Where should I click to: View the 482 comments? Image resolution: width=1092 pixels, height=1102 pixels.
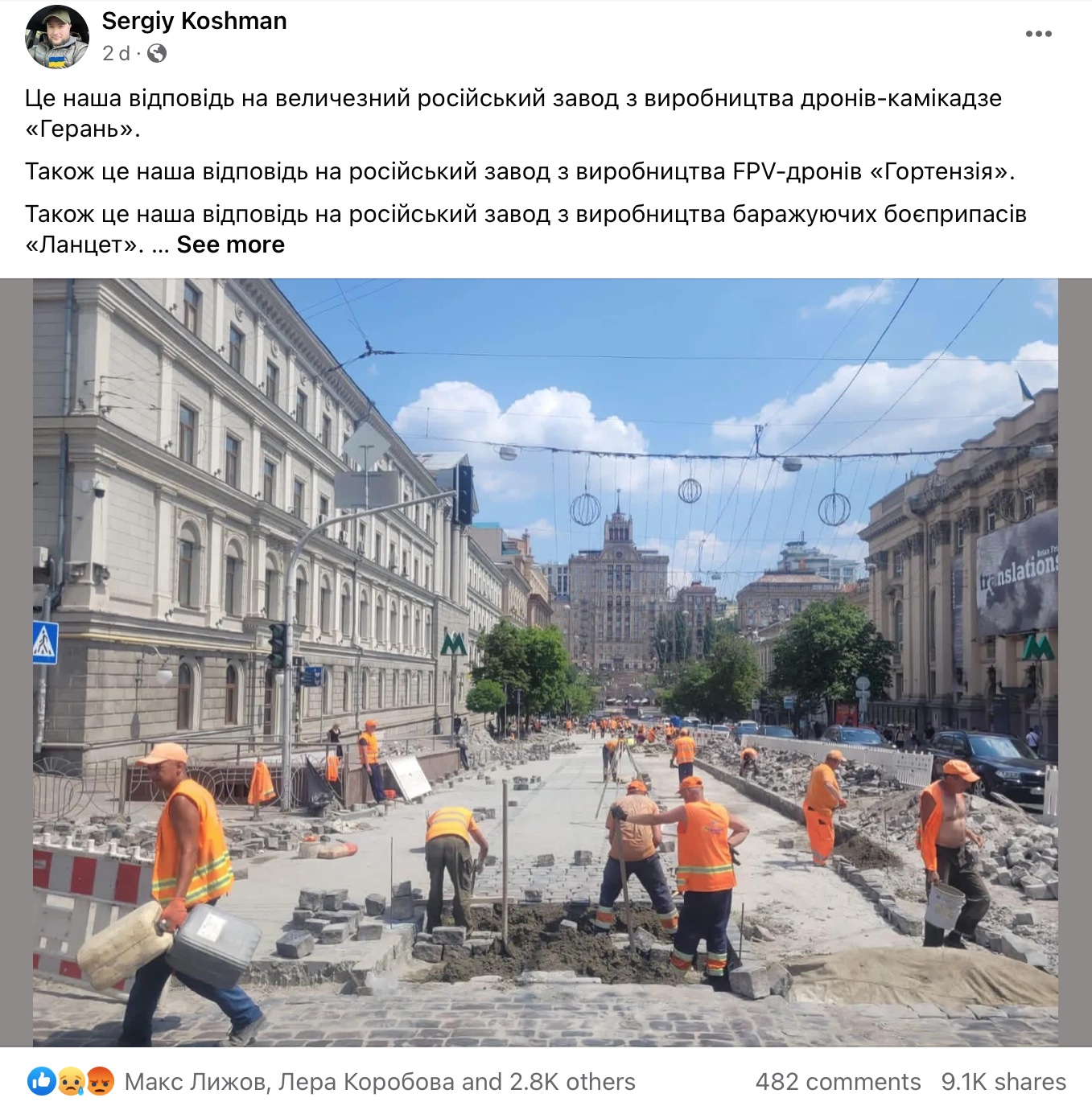pyautogui.click(x=838, y=1081)
